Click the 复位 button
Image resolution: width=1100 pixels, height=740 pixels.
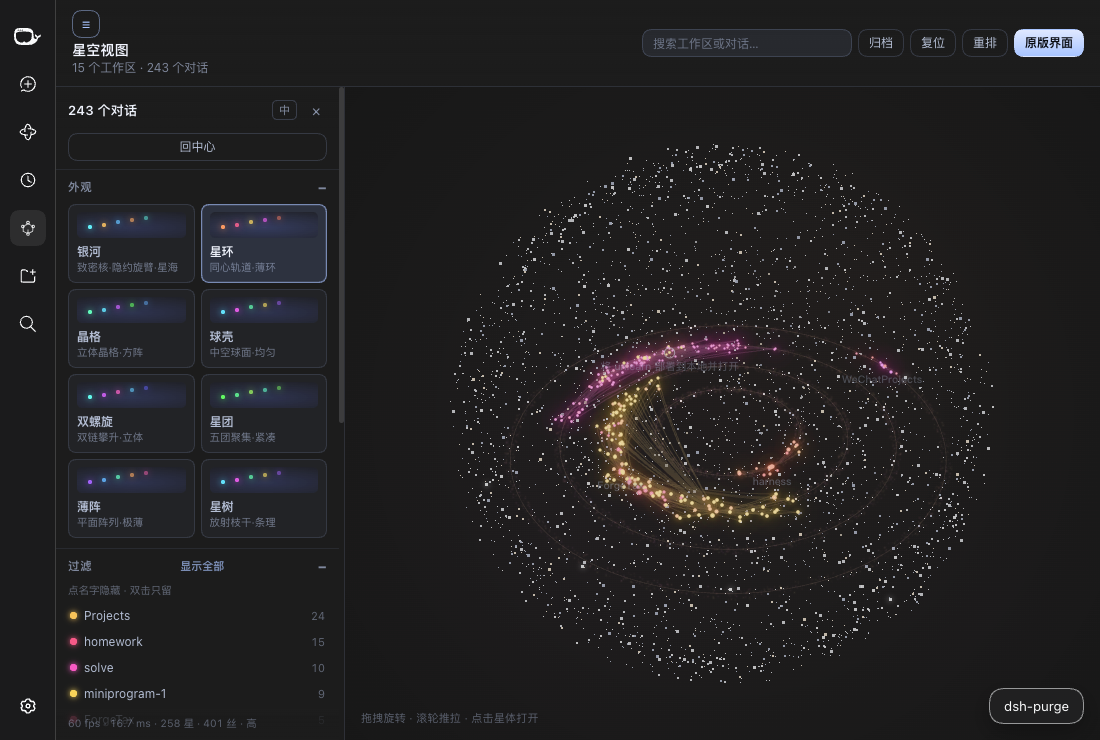coord(932,43)
